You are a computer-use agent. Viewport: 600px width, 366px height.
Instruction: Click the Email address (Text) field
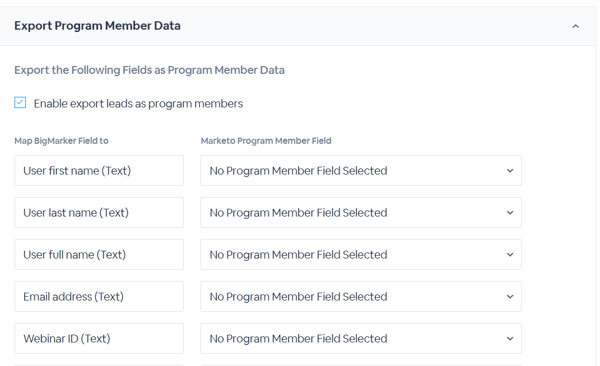pos(99,296)
